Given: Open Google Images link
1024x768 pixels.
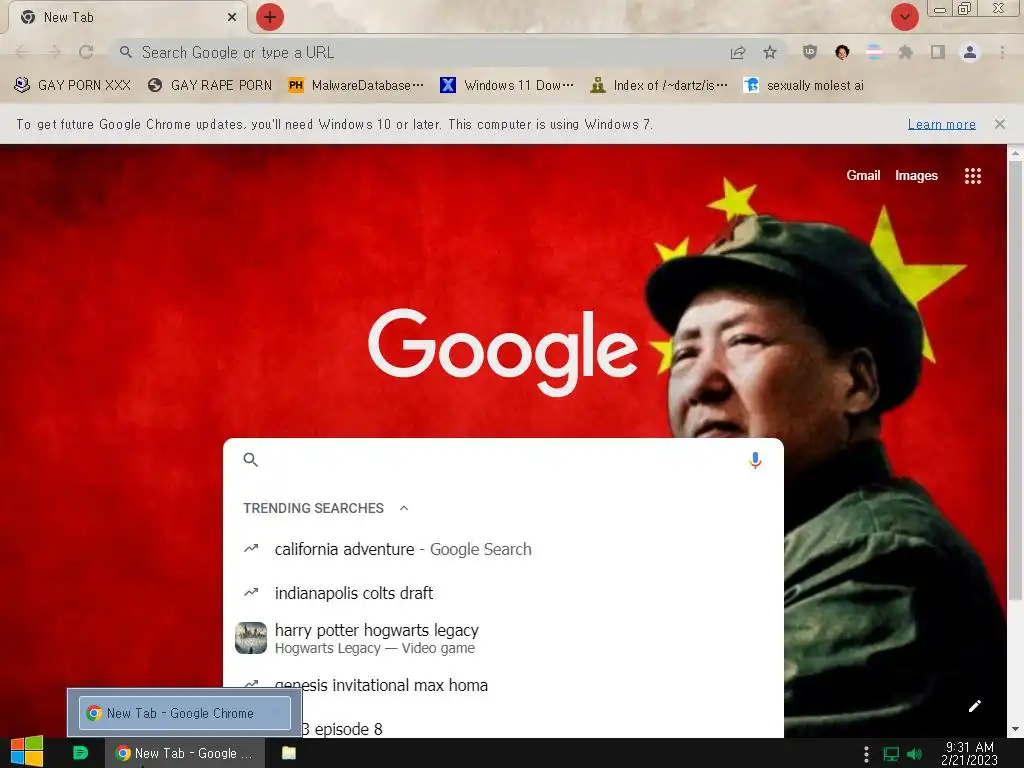Looking at the screenshot, I should pyautogui.click(x=916, y=176).
